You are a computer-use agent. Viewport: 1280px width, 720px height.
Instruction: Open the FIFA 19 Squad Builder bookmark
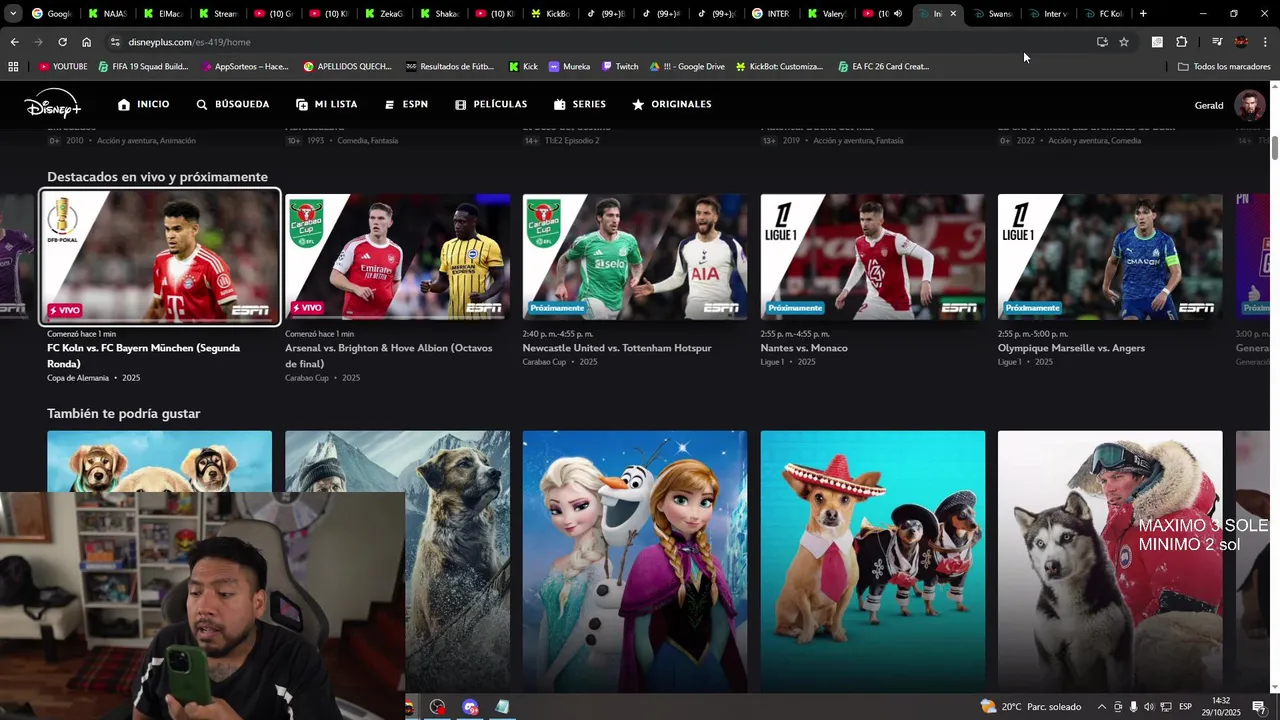pyautogui.click(x=143, y=67)
